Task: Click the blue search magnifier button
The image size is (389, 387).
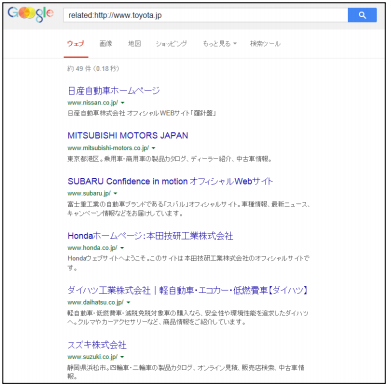Action: 362,15
